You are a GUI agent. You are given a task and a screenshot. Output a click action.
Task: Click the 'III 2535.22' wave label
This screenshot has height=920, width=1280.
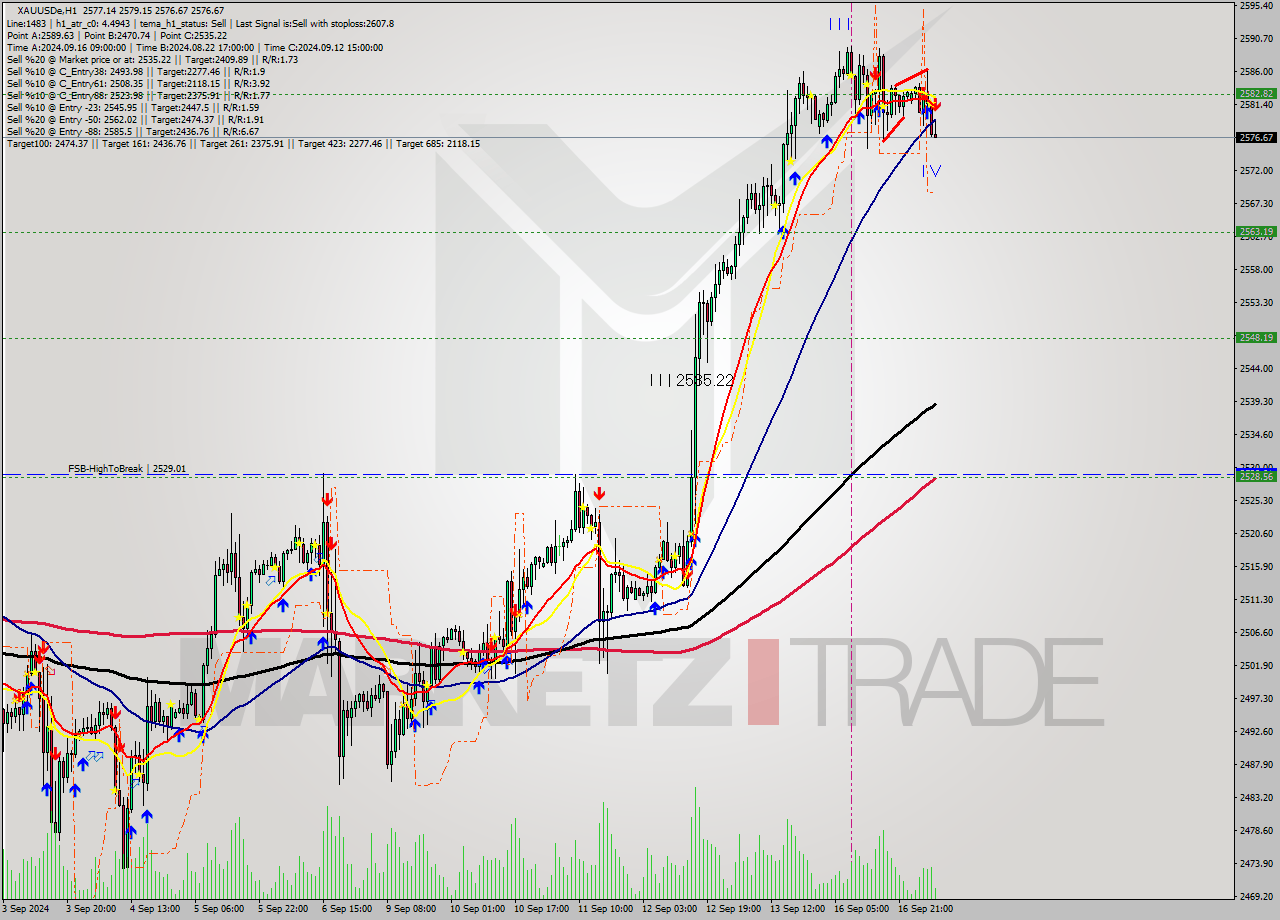tap(691, 380)
